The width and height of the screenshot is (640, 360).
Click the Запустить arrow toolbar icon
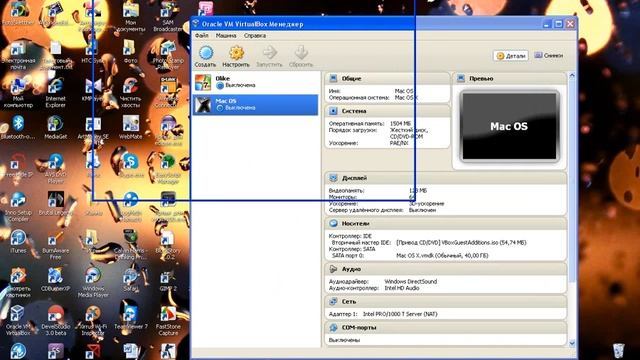(269, 57)
